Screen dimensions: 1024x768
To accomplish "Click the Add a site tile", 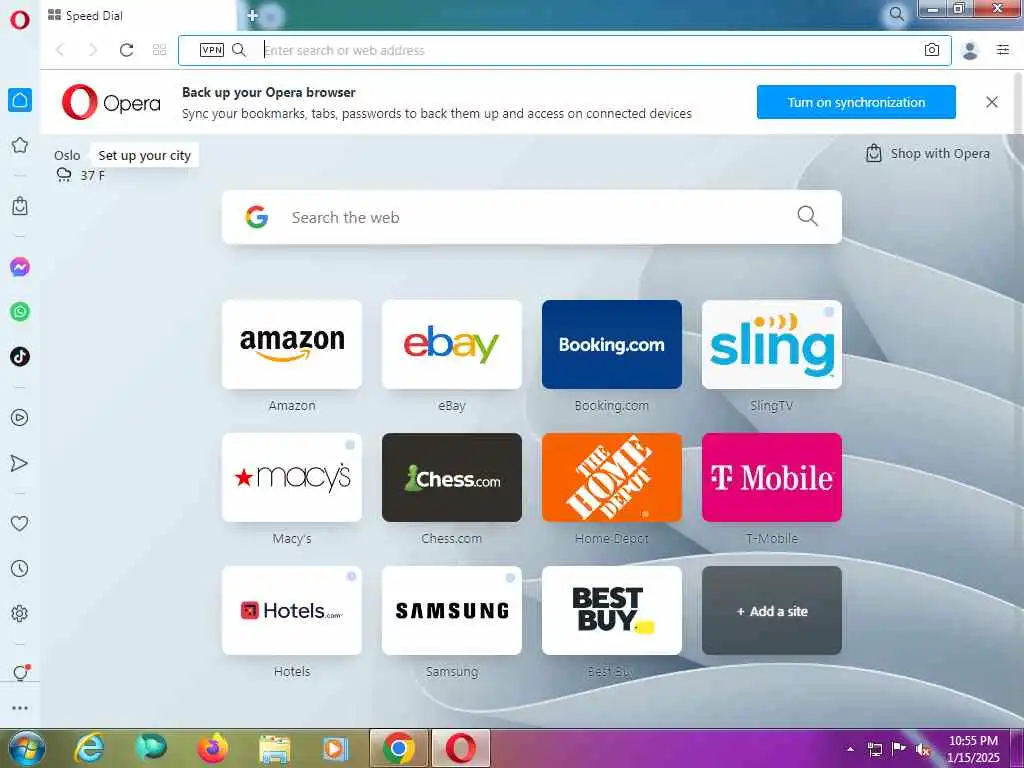I will click(x=772, y=611).
